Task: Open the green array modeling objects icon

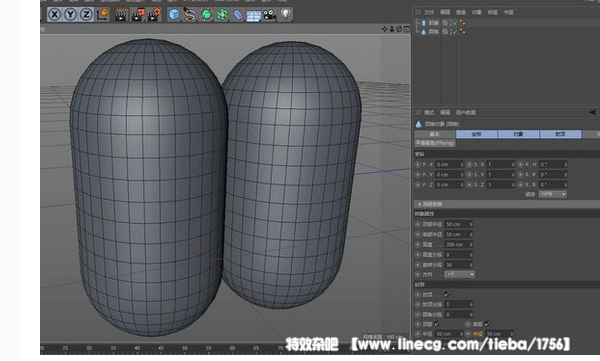Action: [x=222, y=15]
